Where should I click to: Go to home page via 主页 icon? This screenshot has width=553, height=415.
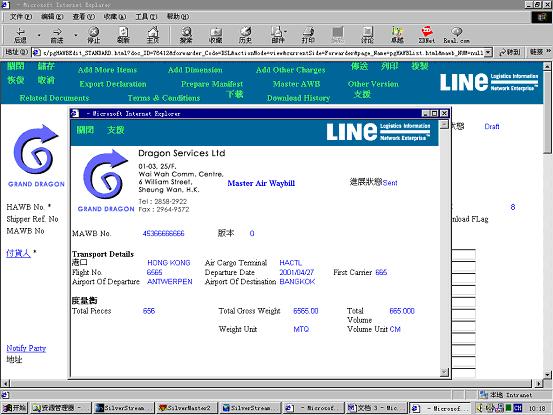[x=153, y=35]
